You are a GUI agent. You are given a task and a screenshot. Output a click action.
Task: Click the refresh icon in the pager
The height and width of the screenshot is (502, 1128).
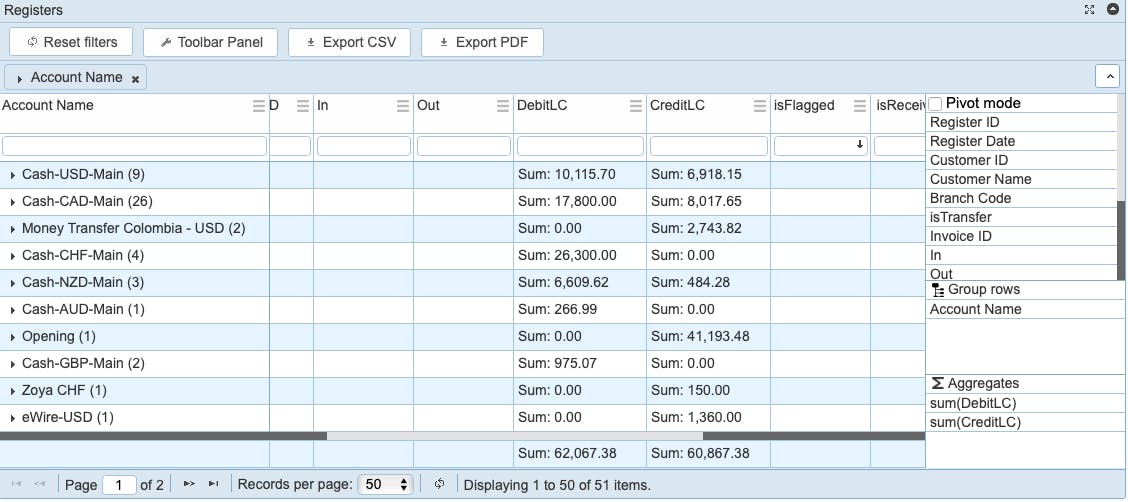tap(439, 484)
